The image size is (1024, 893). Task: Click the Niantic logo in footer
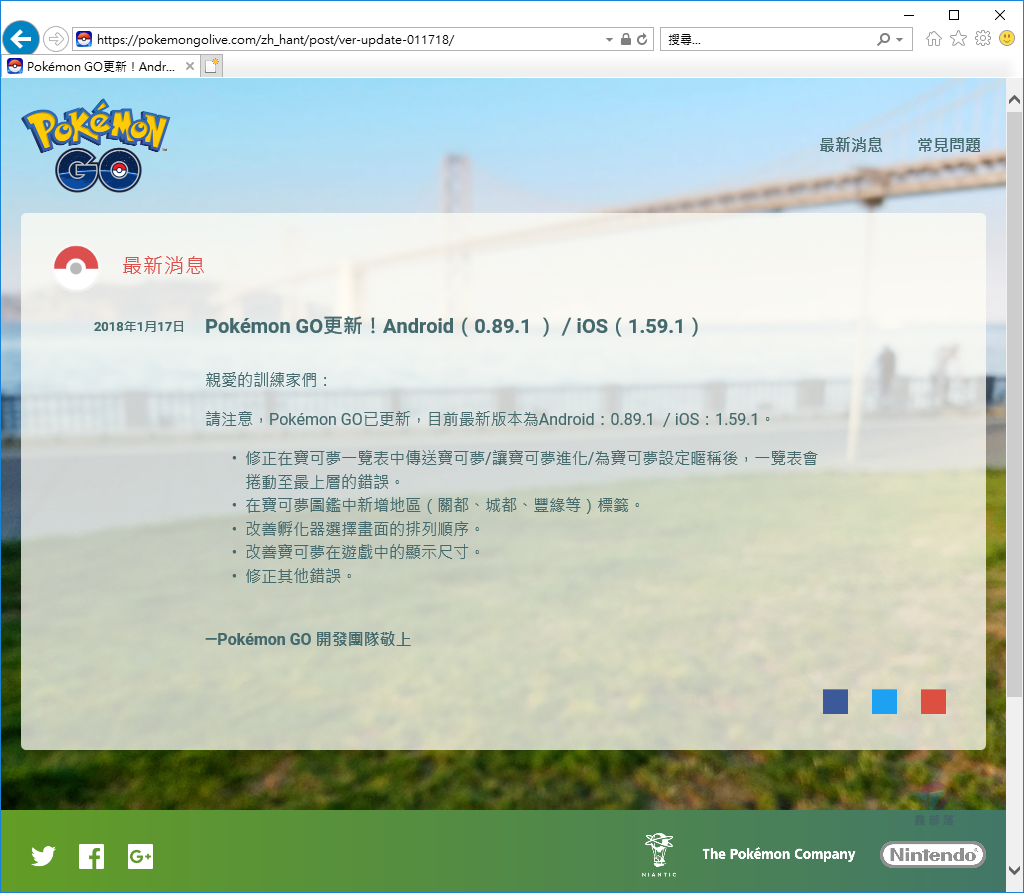pos(658,854)
